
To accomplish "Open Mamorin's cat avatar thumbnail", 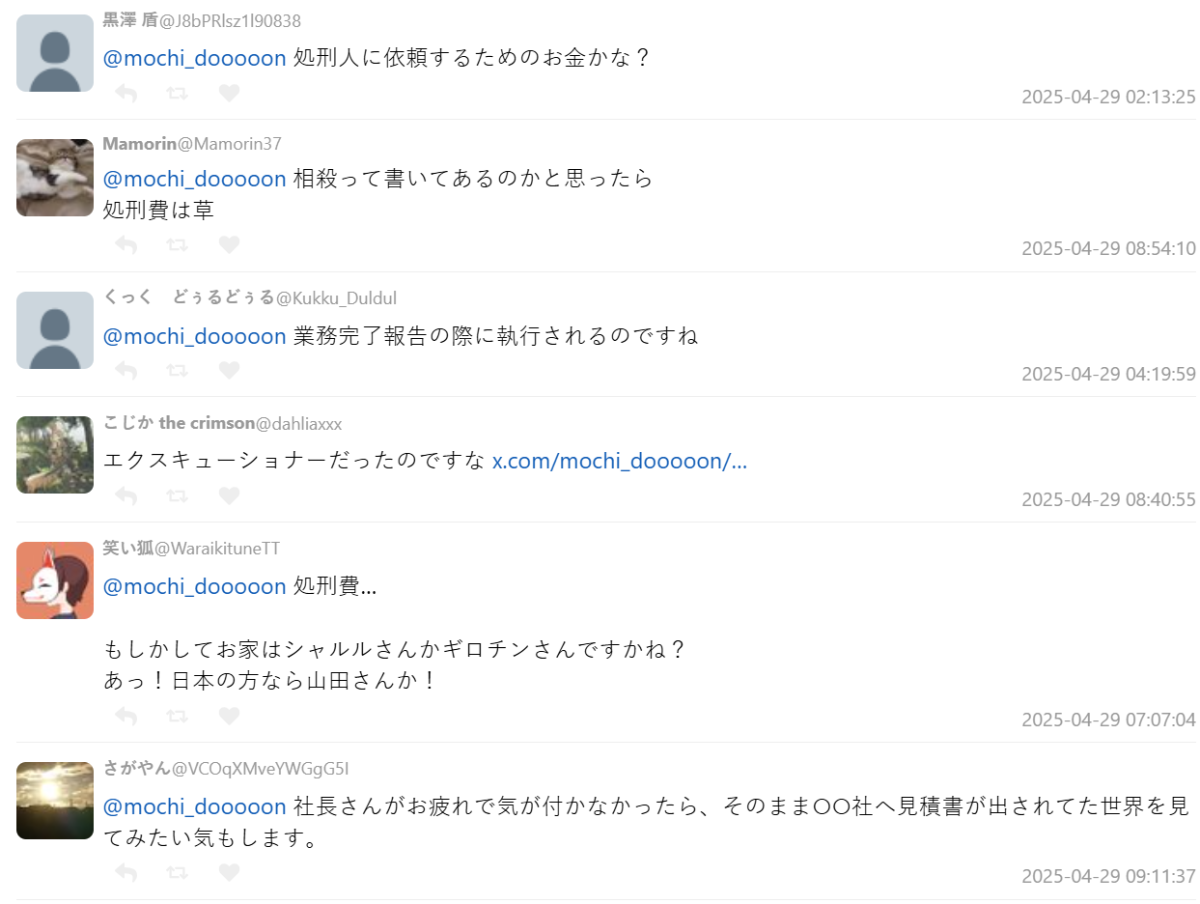I will (55, 178).
